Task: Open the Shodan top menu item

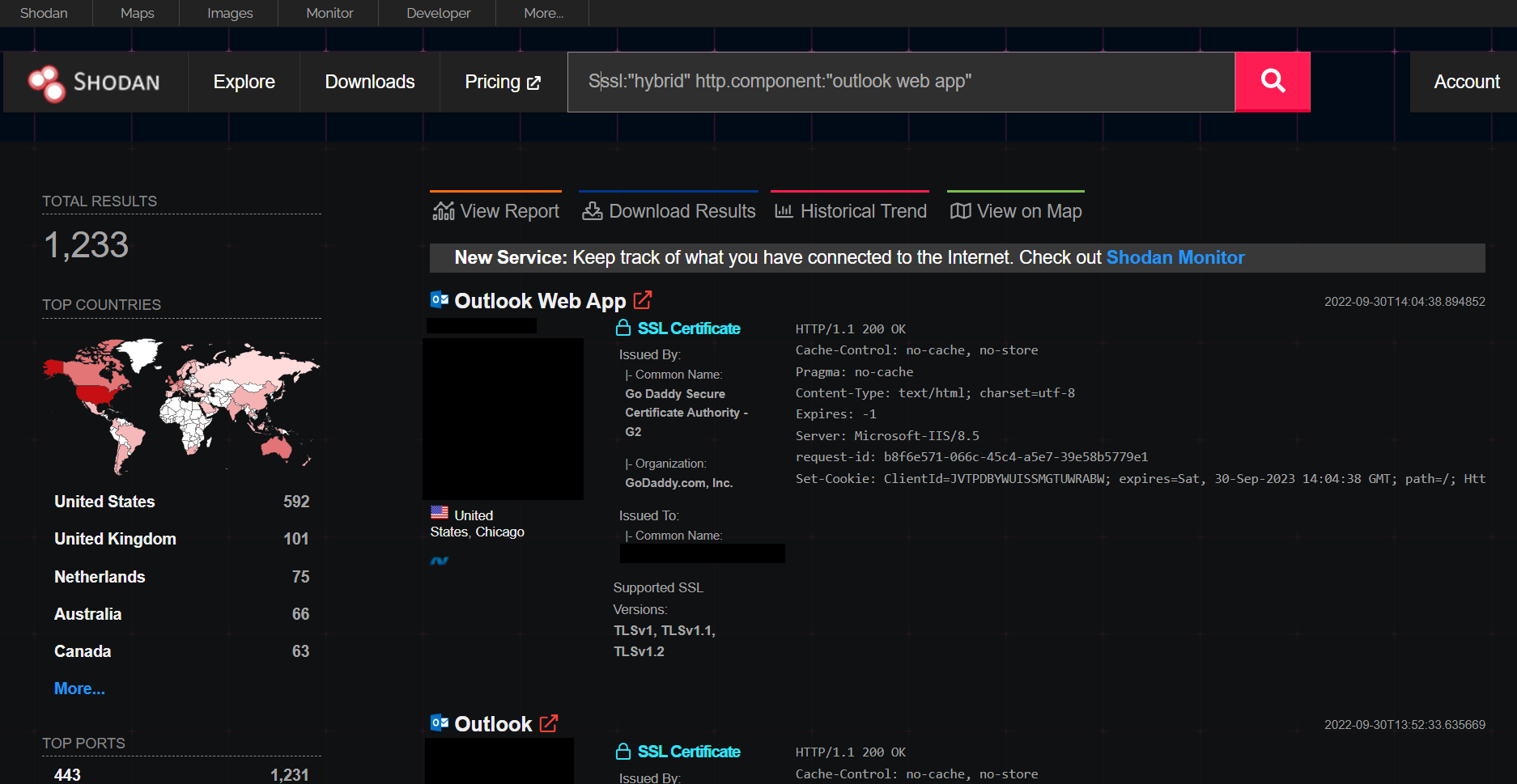Action: [x=44, y=13]
